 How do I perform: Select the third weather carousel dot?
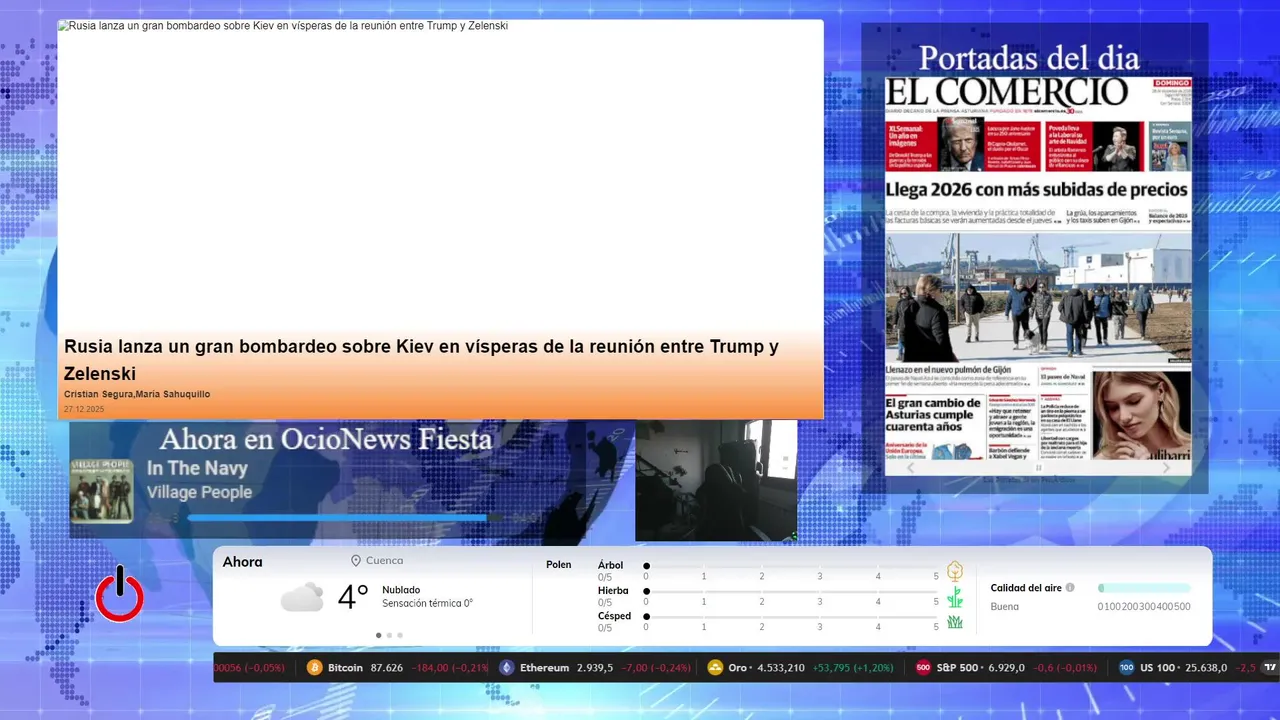400,635
